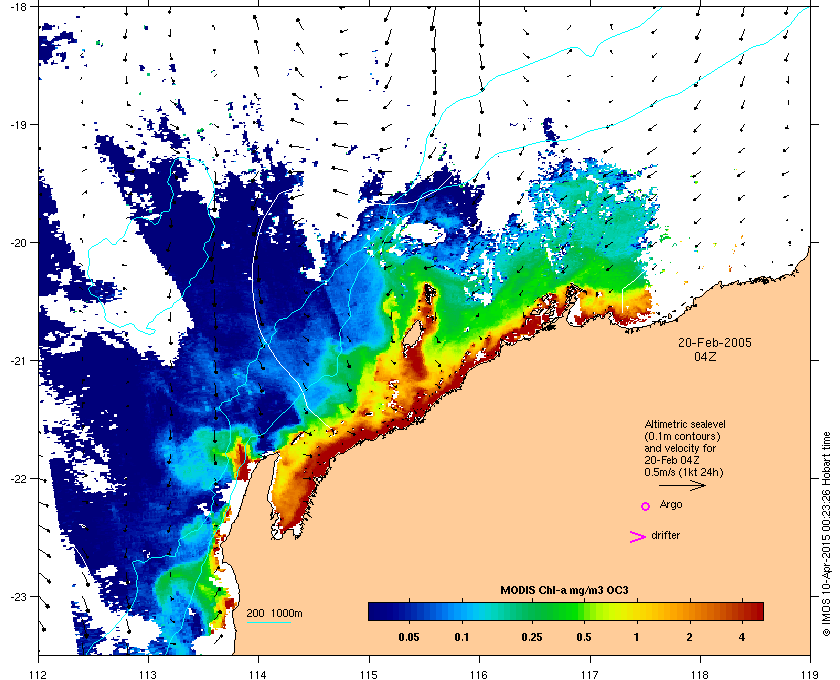Click the Chl-a colorbar near value 0.05
Image resolution: width=840 pixels, height=680 pixels.
click(x=409, y=611)
